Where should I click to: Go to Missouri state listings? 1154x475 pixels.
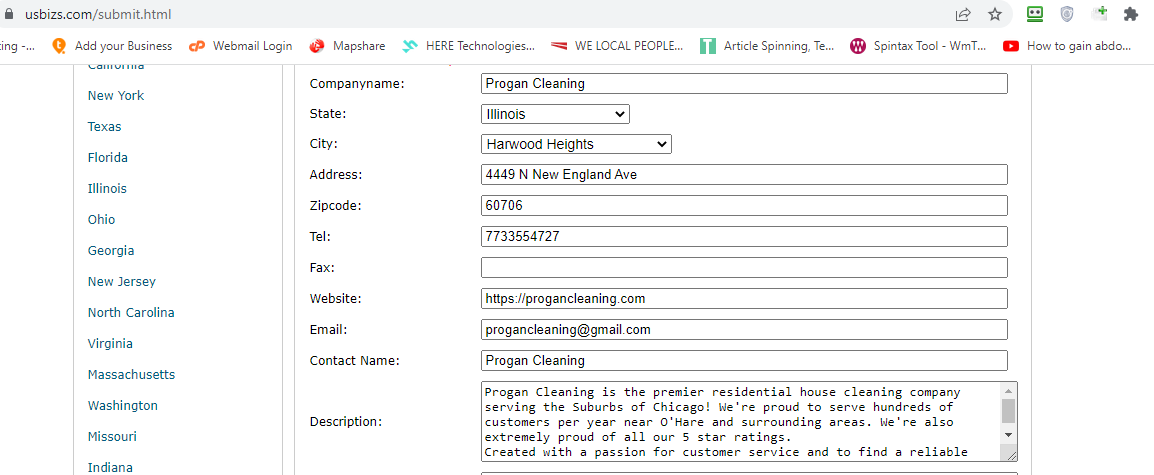[112, 436]
